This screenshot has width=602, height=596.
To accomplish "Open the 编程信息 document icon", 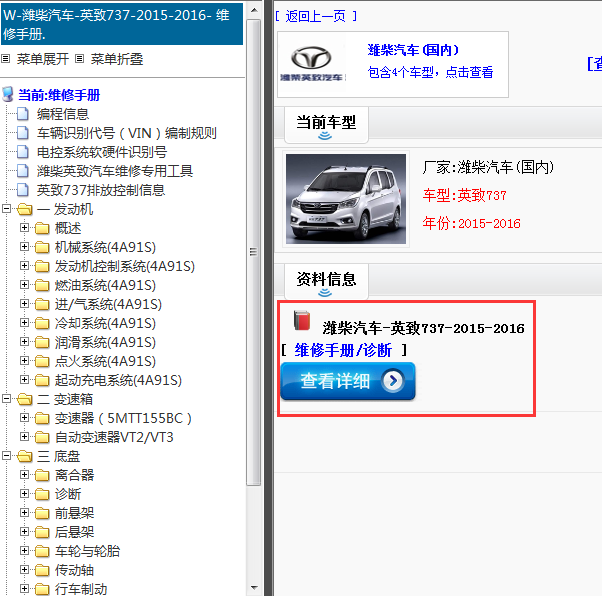I will coord(23,114).
